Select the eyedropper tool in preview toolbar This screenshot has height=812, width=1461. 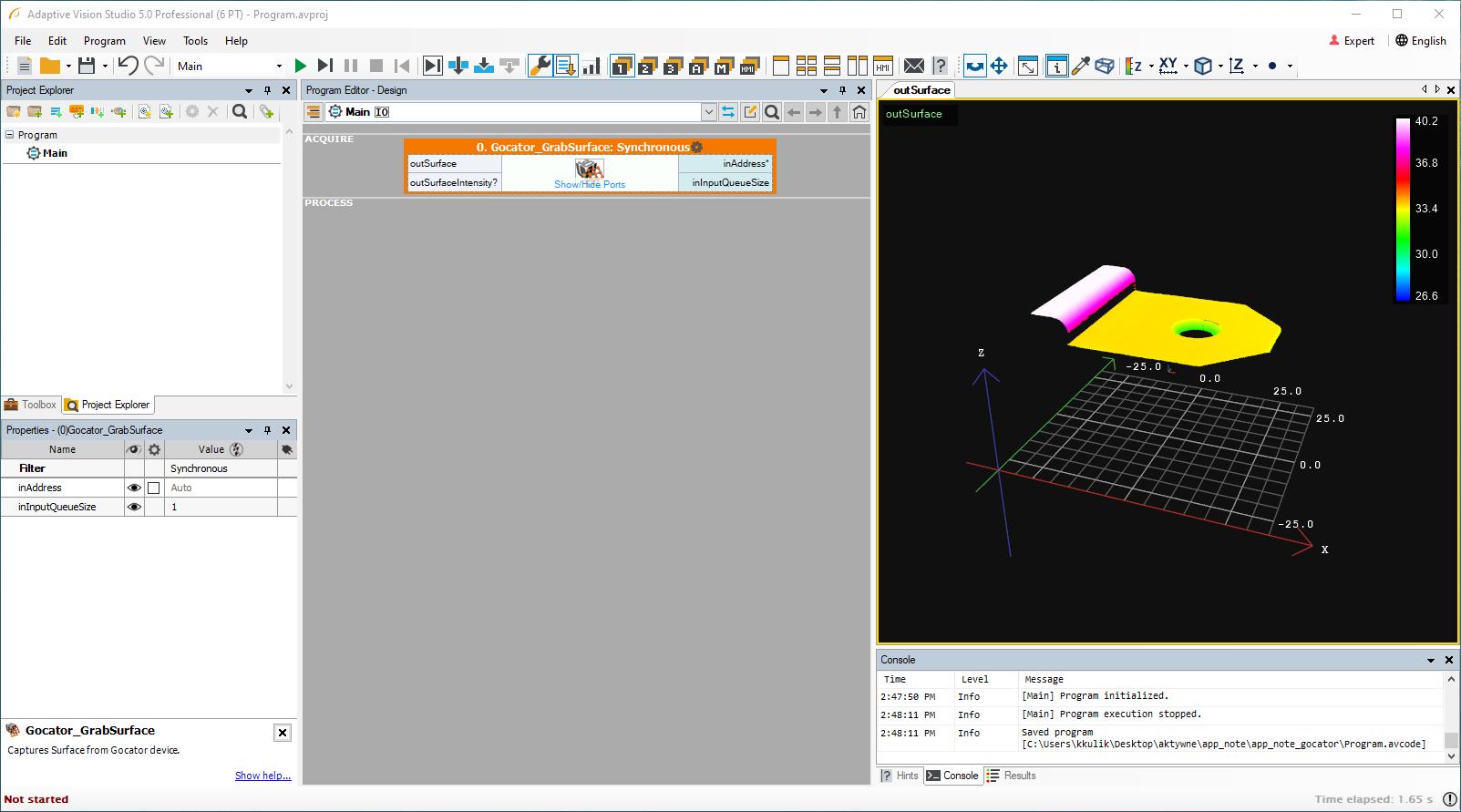(x=1081, y=66)
